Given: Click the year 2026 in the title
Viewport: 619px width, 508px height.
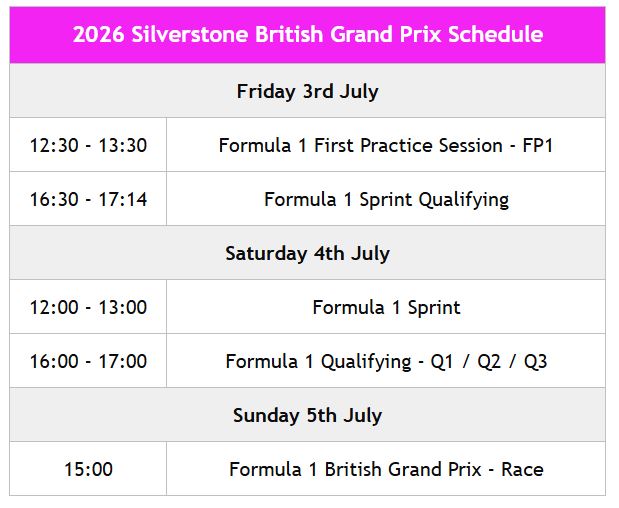Looking at the screenshot, I should [97, 35].
